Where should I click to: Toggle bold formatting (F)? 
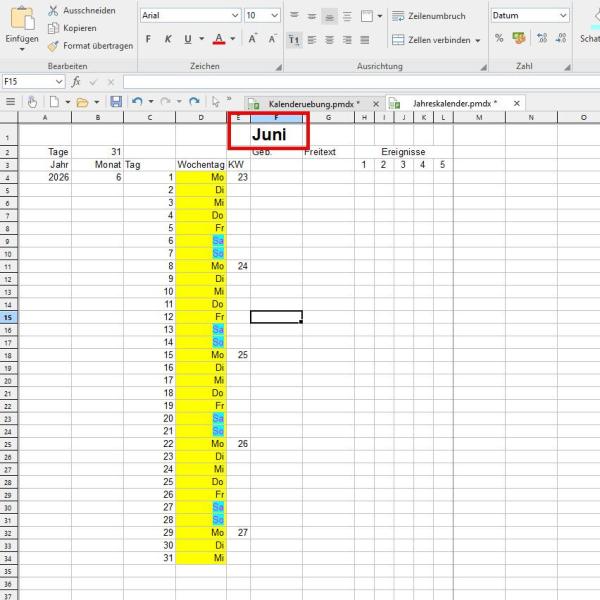tap(148, 39)
